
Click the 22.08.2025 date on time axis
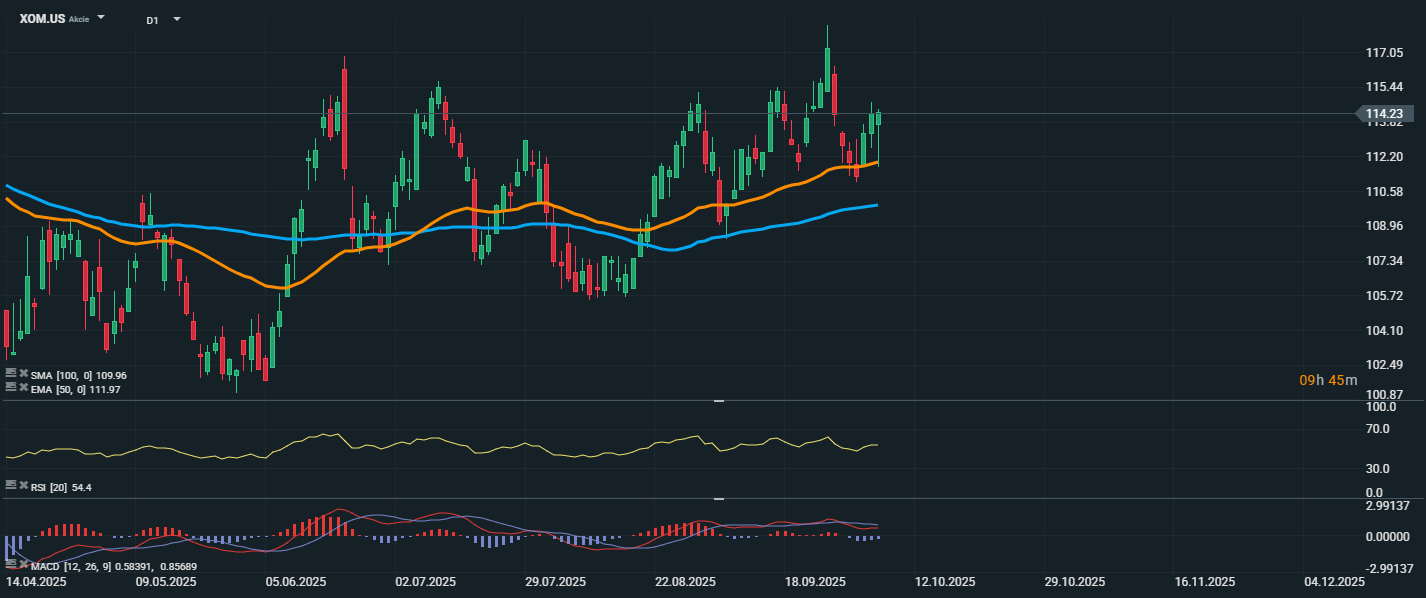[685, 581]
